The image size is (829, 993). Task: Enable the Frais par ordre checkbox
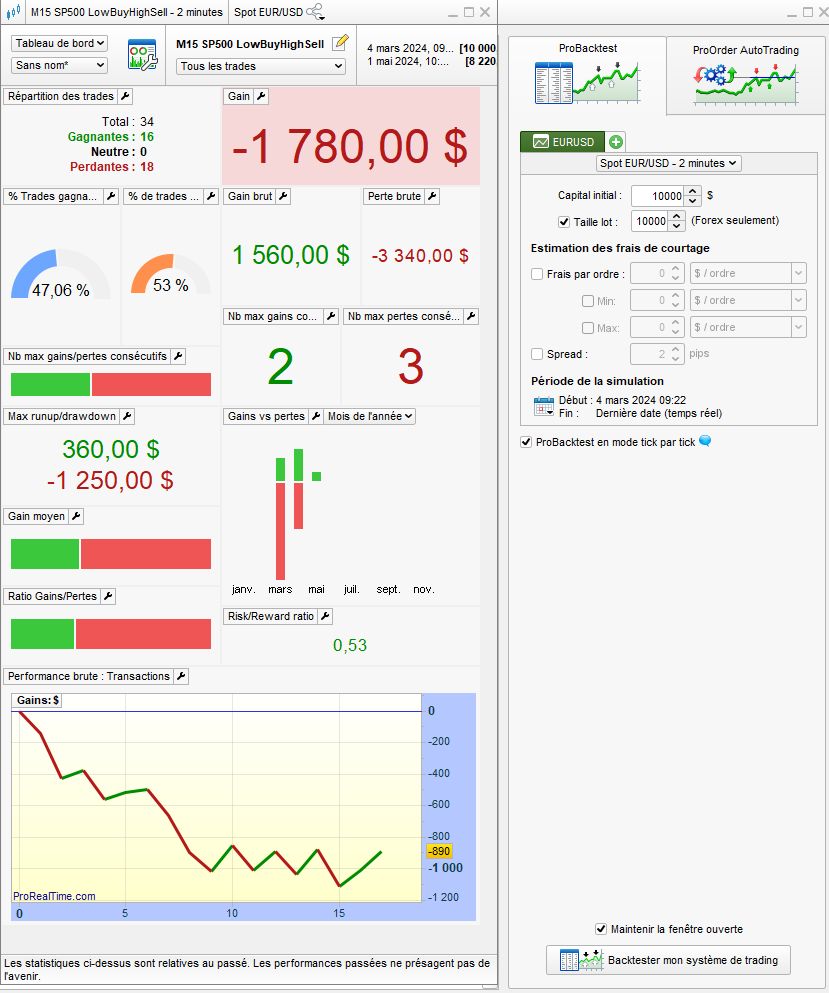coord(537,274)
